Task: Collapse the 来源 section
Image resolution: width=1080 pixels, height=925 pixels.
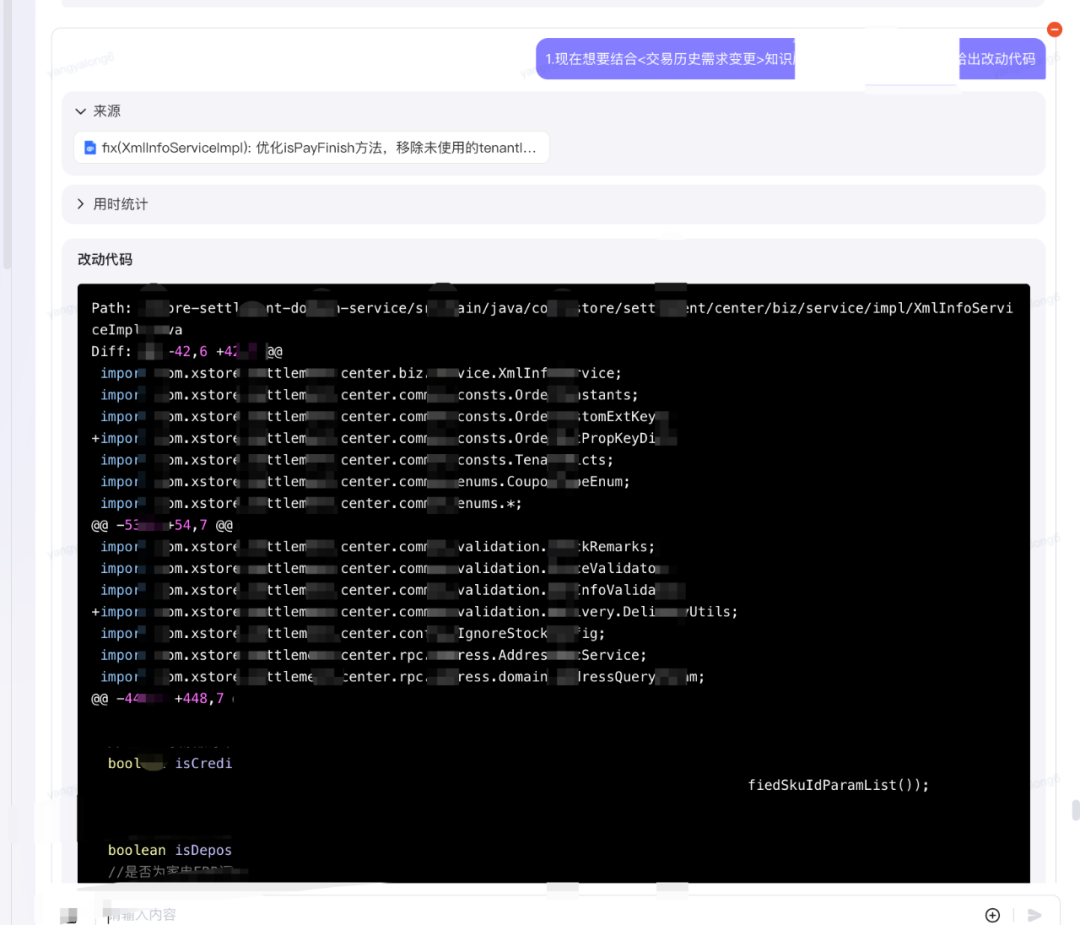Action: click(81, 111)
